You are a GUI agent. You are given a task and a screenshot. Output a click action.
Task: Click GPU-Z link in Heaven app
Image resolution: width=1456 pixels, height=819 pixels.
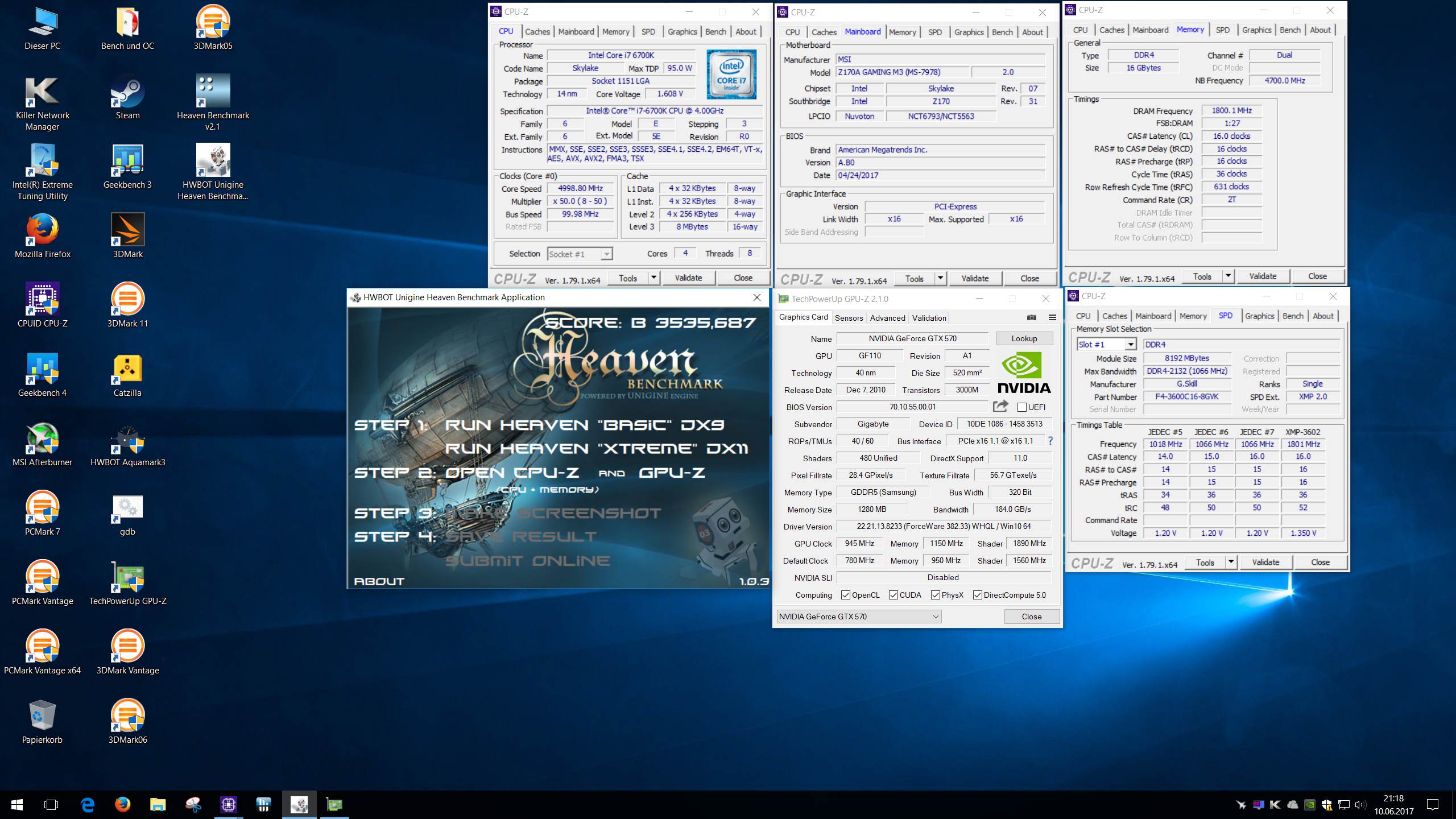coord(672,473)
